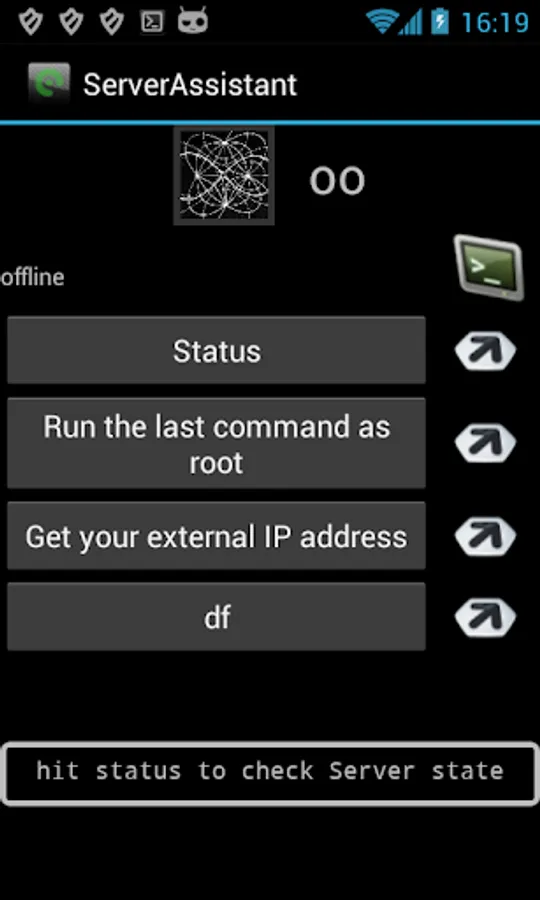The image size is (540, 900).
Task: Tap the 'oo' server name text
Action: 337,181
